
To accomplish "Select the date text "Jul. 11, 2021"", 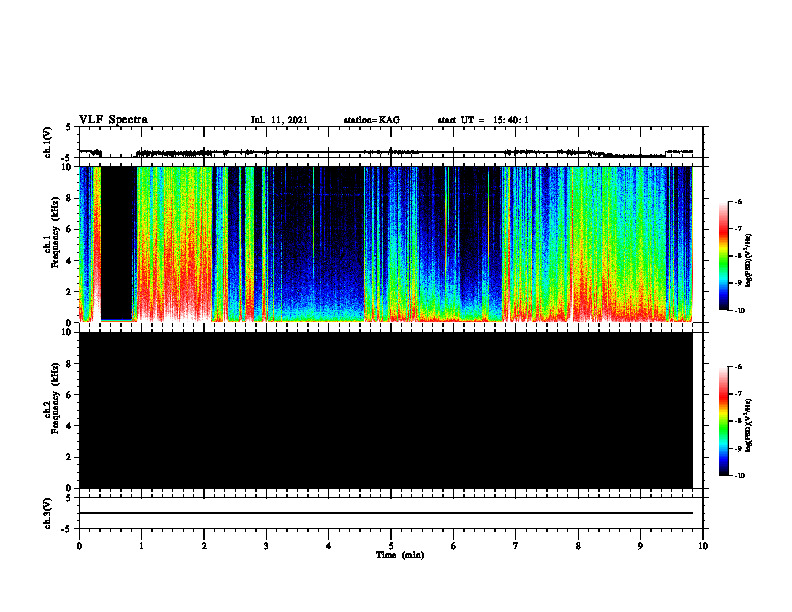I will pos(279,120).
